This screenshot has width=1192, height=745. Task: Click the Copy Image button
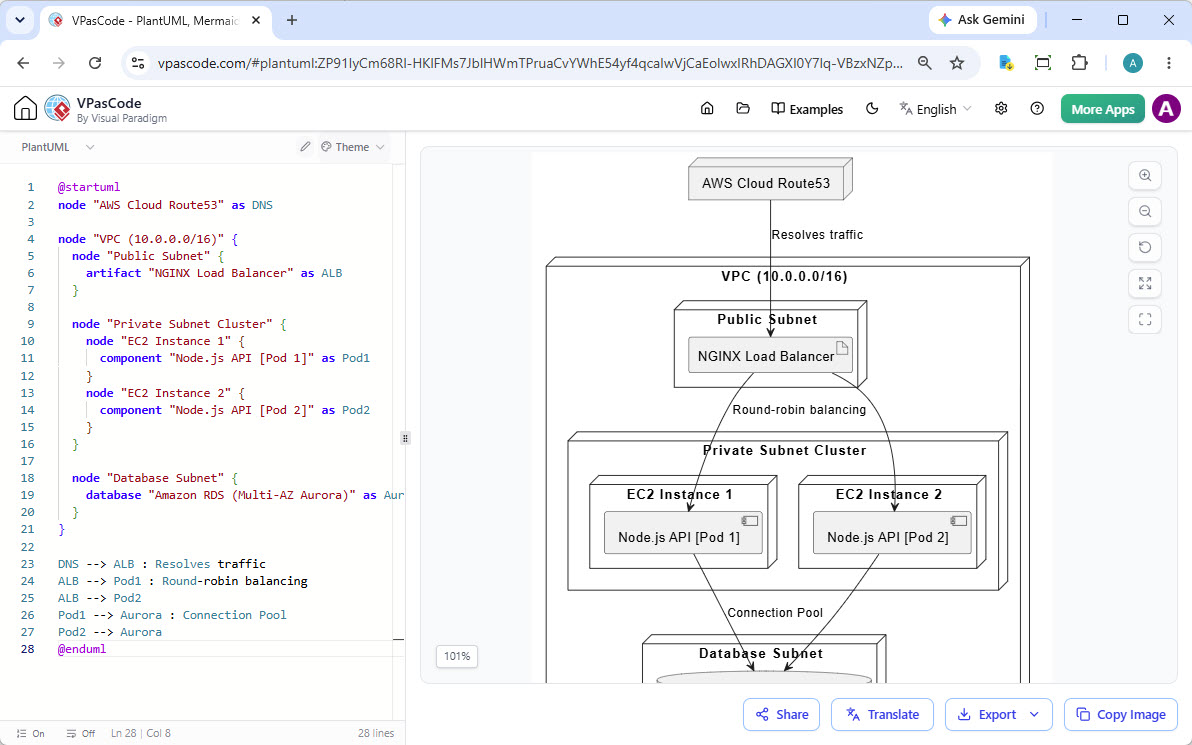pyautogui.click(x=1121, y=715)
